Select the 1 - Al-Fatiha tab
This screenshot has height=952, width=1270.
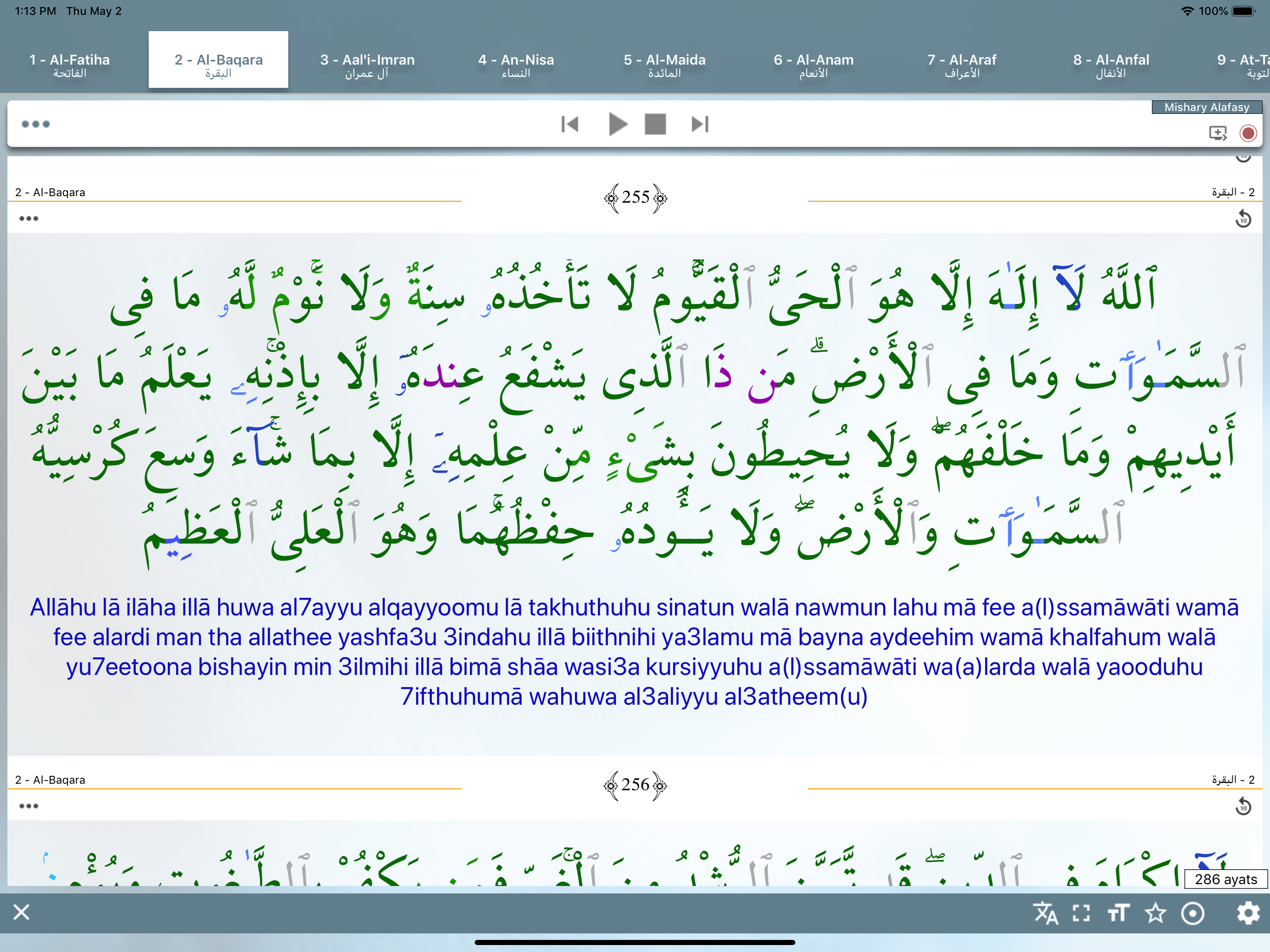pyautogui.click(x=69, y=65)
